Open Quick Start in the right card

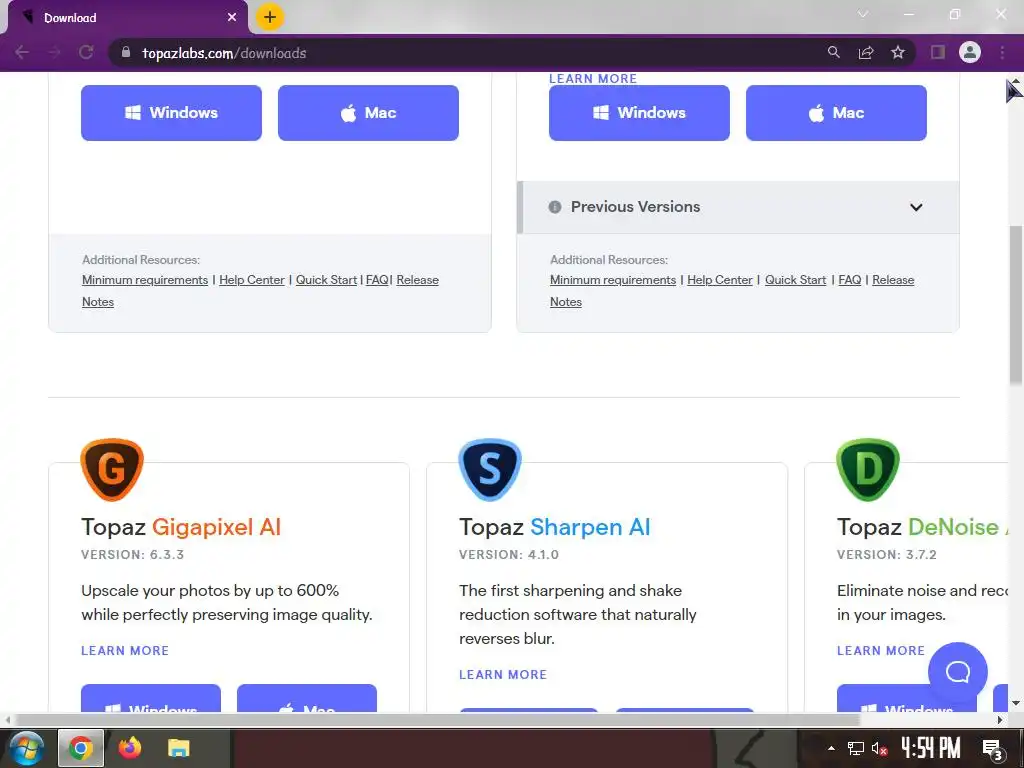click(795, 280)
